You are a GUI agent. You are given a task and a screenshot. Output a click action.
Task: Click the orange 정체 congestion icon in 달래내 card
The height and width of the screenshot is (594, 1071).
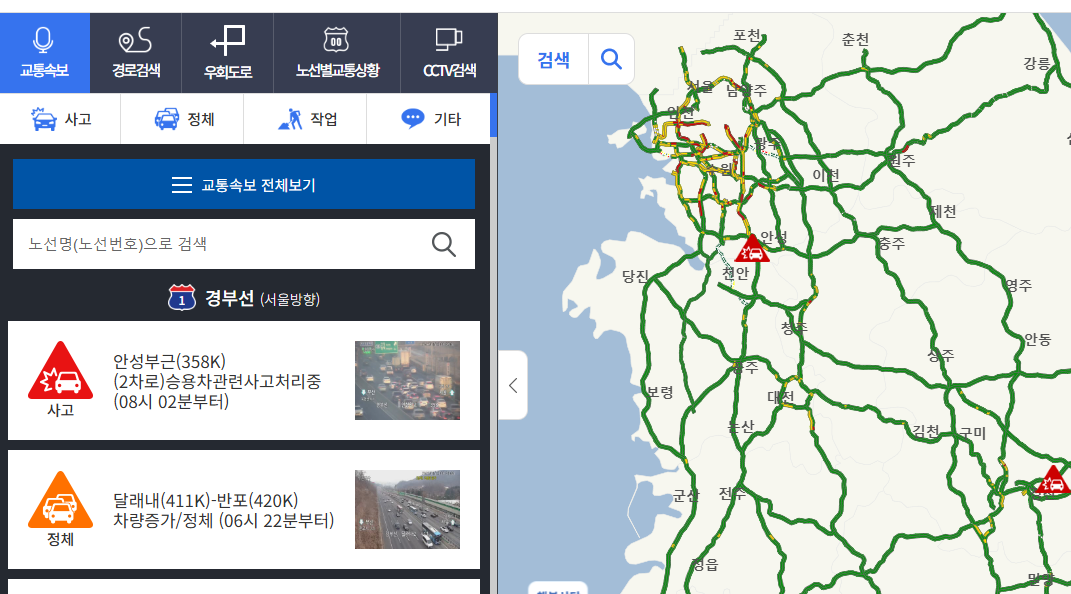(x=60, y=500)
